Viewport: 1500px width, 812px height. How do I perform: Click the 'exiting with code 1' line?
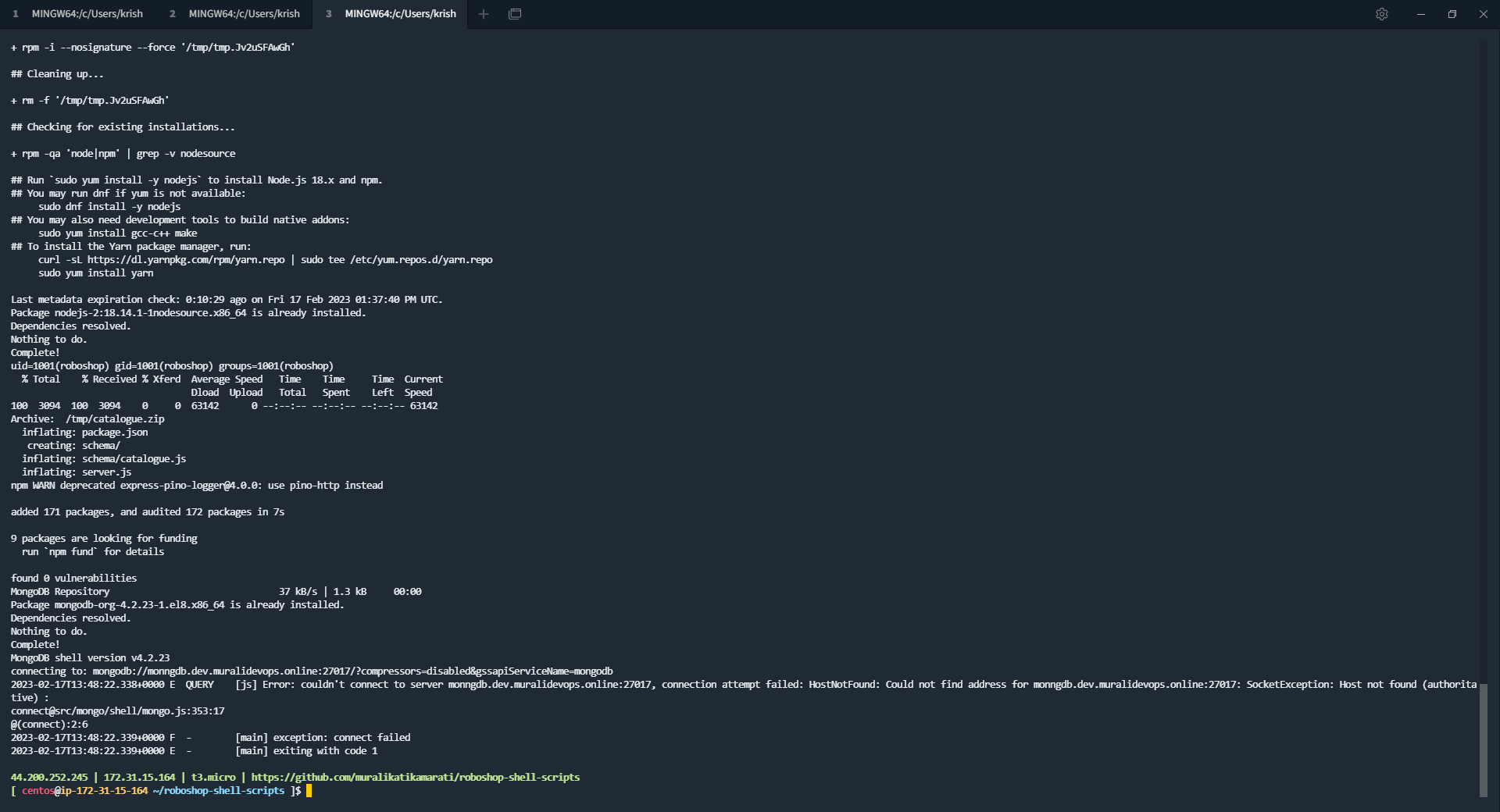[x=195, y=751]
